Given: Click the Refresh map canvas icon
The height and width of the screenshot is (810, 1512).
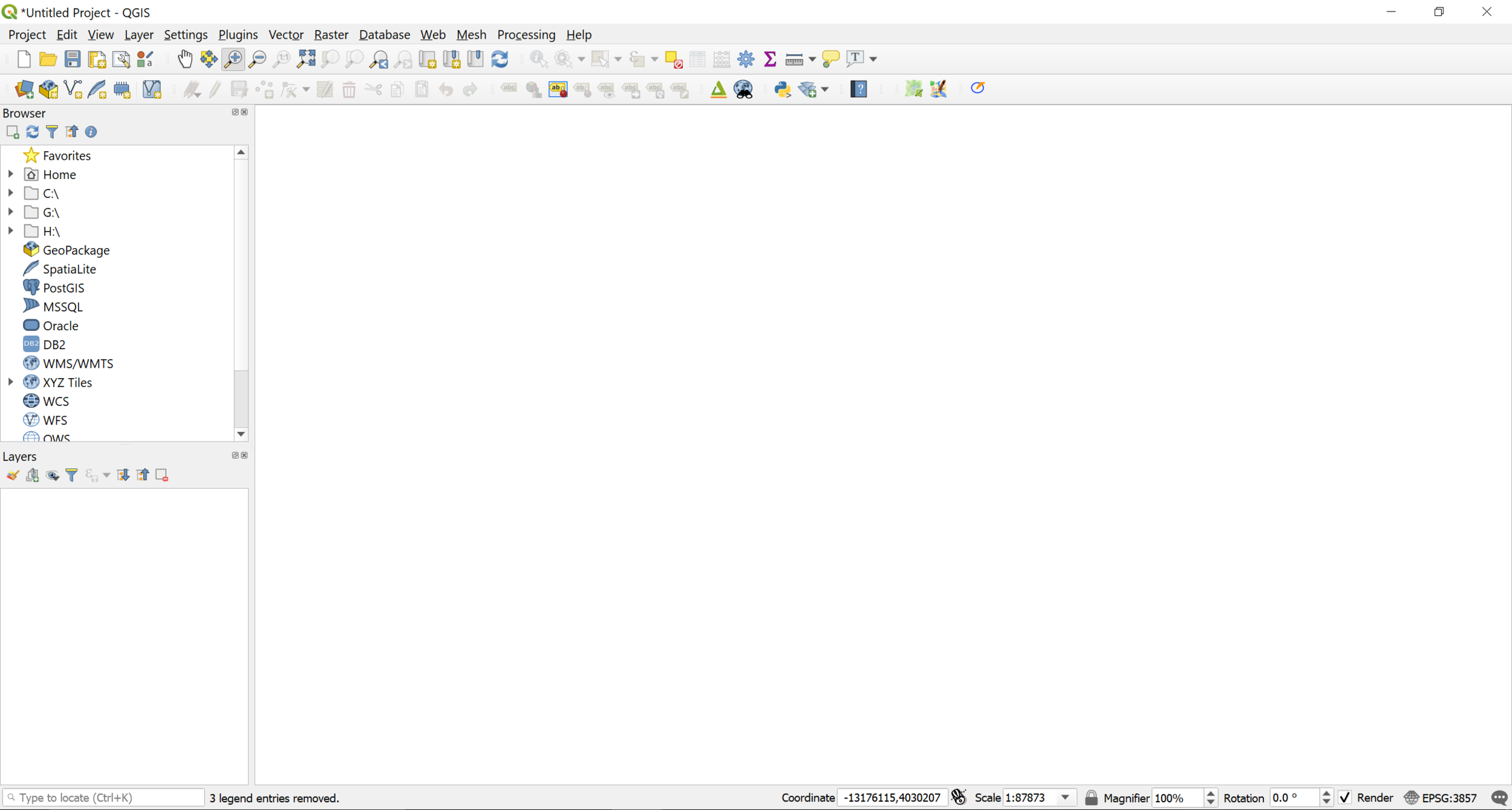Looking at the screenshot, I should coord(500,59).
